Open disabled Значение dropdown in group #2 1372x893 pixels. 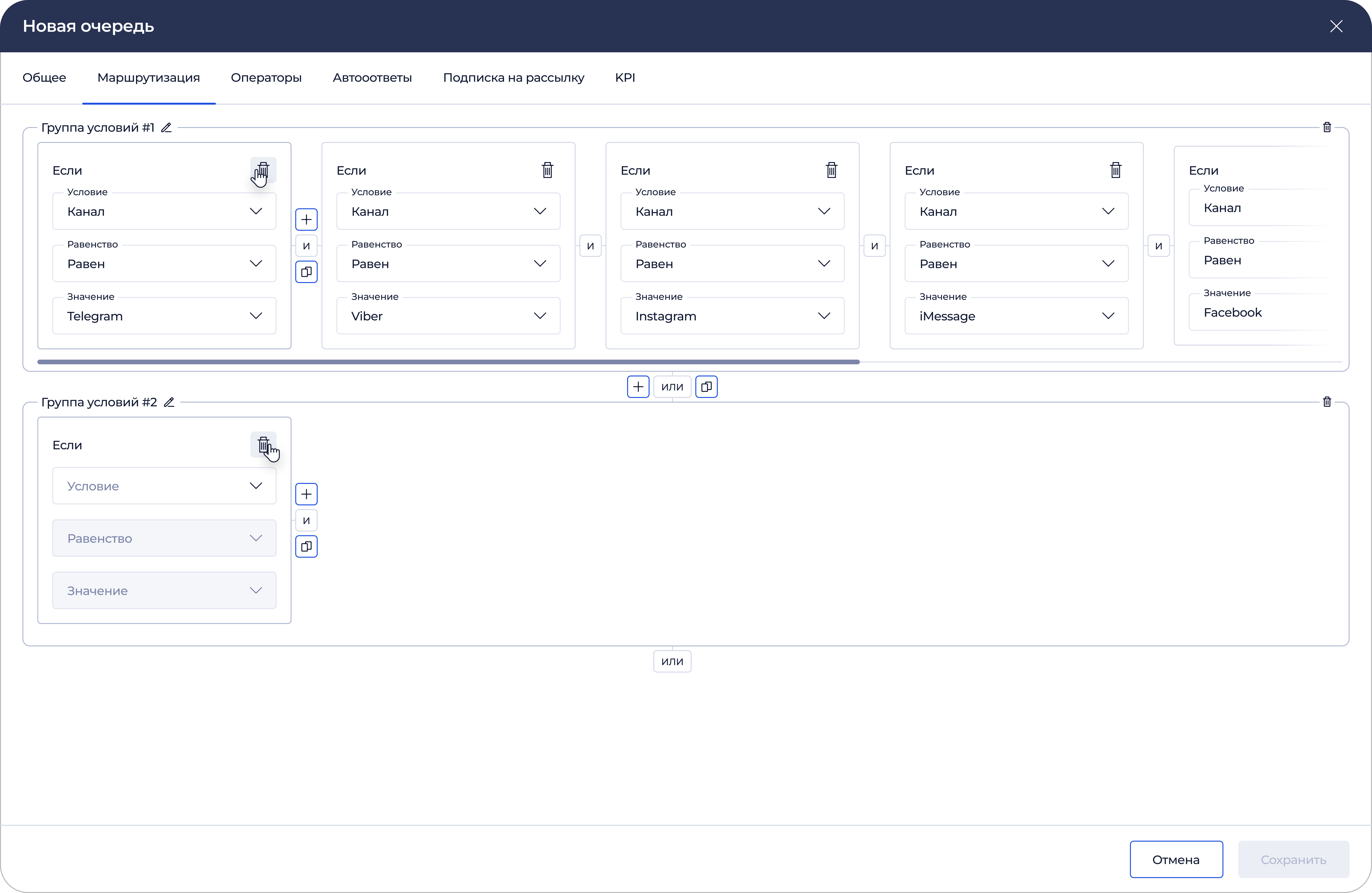(x=164, y=591)
